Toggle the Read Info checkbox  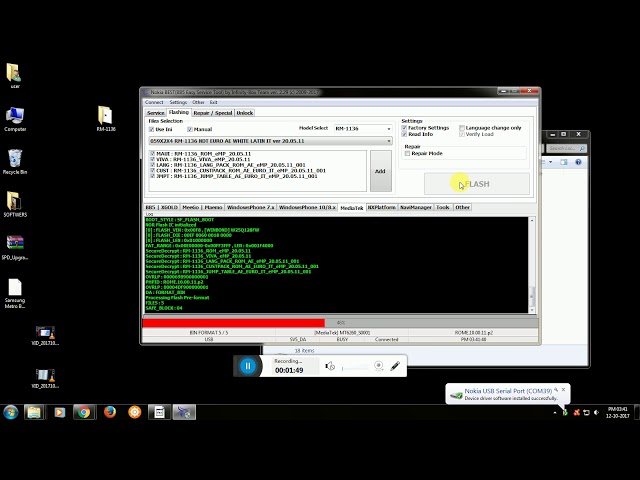(404, 134)
